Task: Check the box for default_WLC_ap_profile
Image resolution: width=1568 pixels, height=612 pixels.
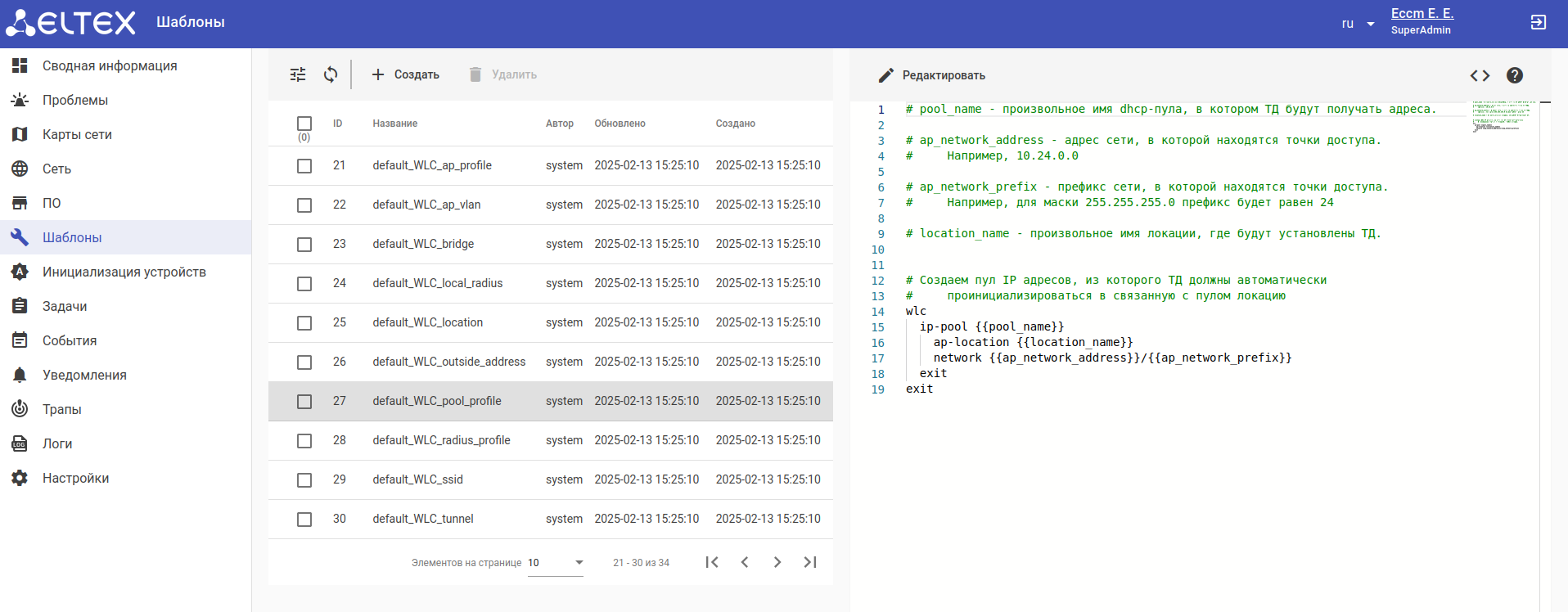Action: pos(304,166)
